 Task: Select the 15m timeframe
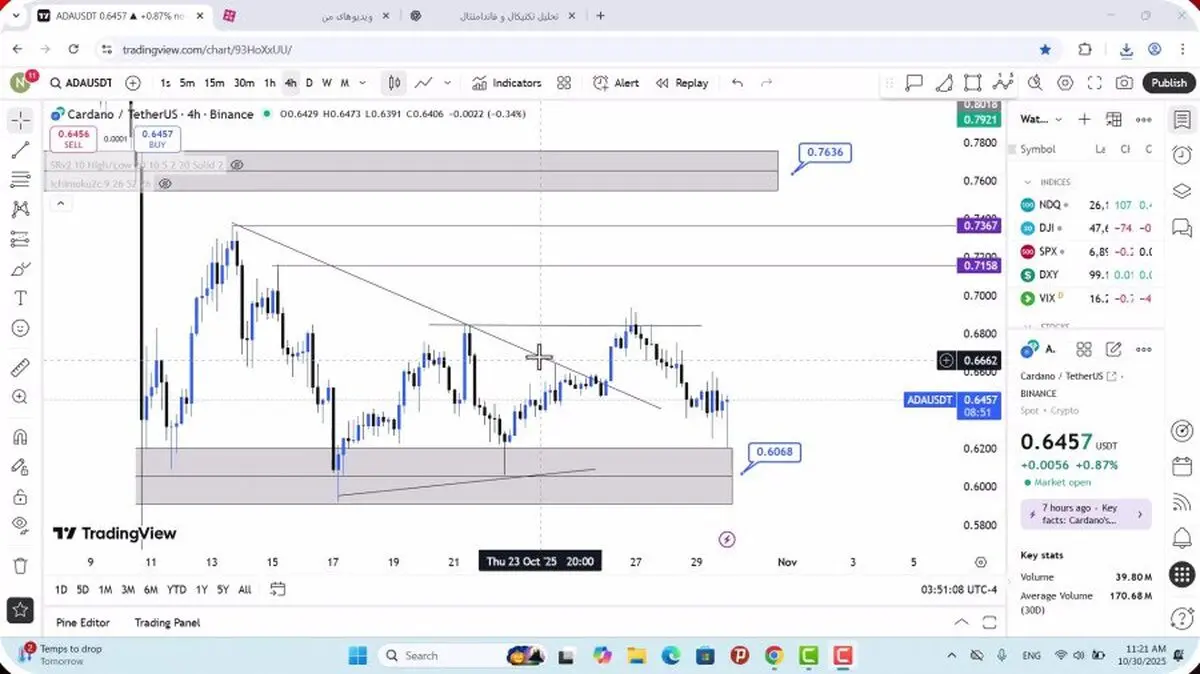click(214, 83)
